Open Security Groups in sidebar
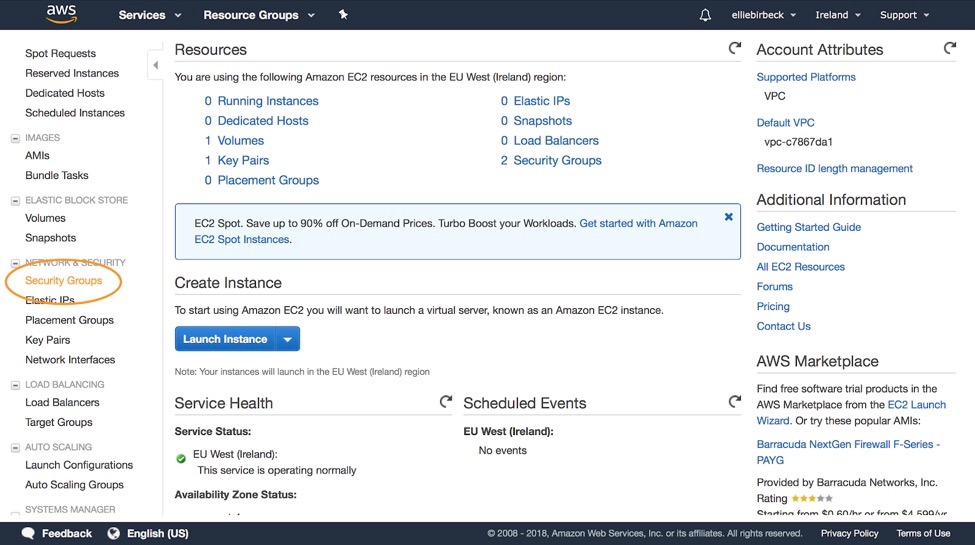 (x=63, y=281)
